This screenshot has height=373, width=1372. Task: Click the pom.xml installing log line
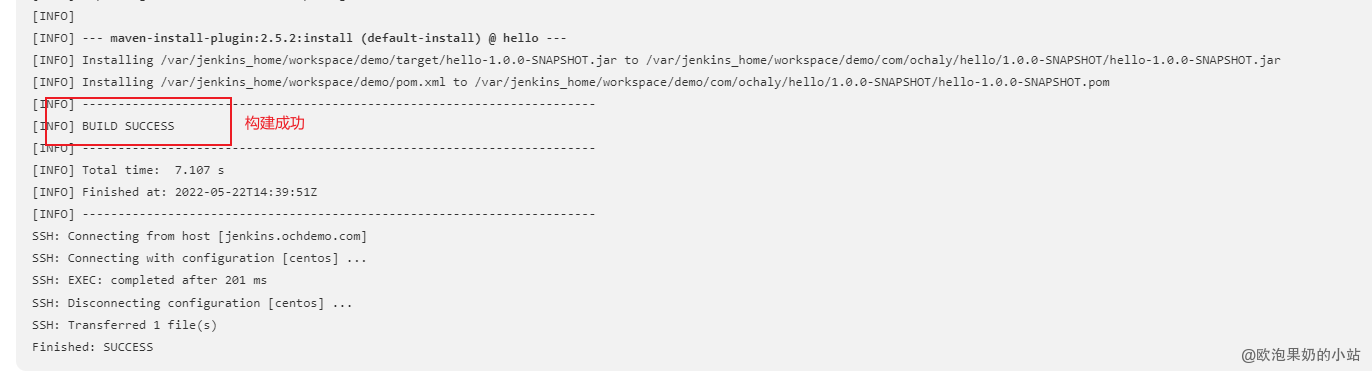571,82
